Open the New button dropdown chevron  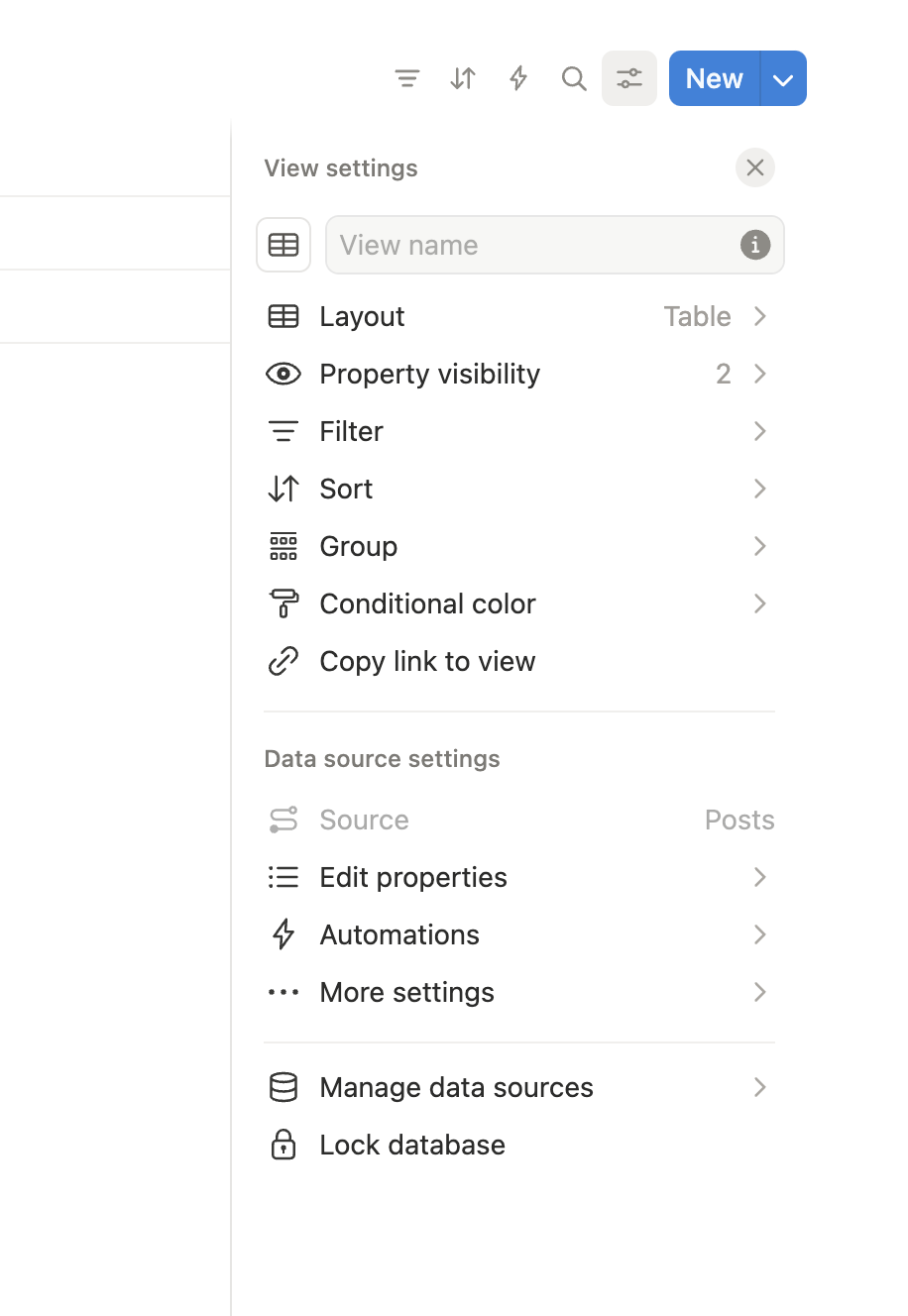click(x=782, y=78)
